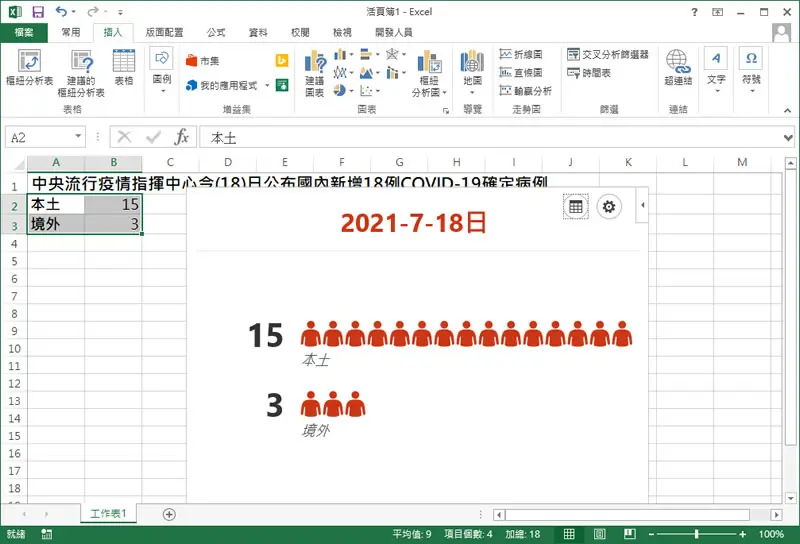
Task: Open the Store add-ins button
Action: click(x=203, y=61)
